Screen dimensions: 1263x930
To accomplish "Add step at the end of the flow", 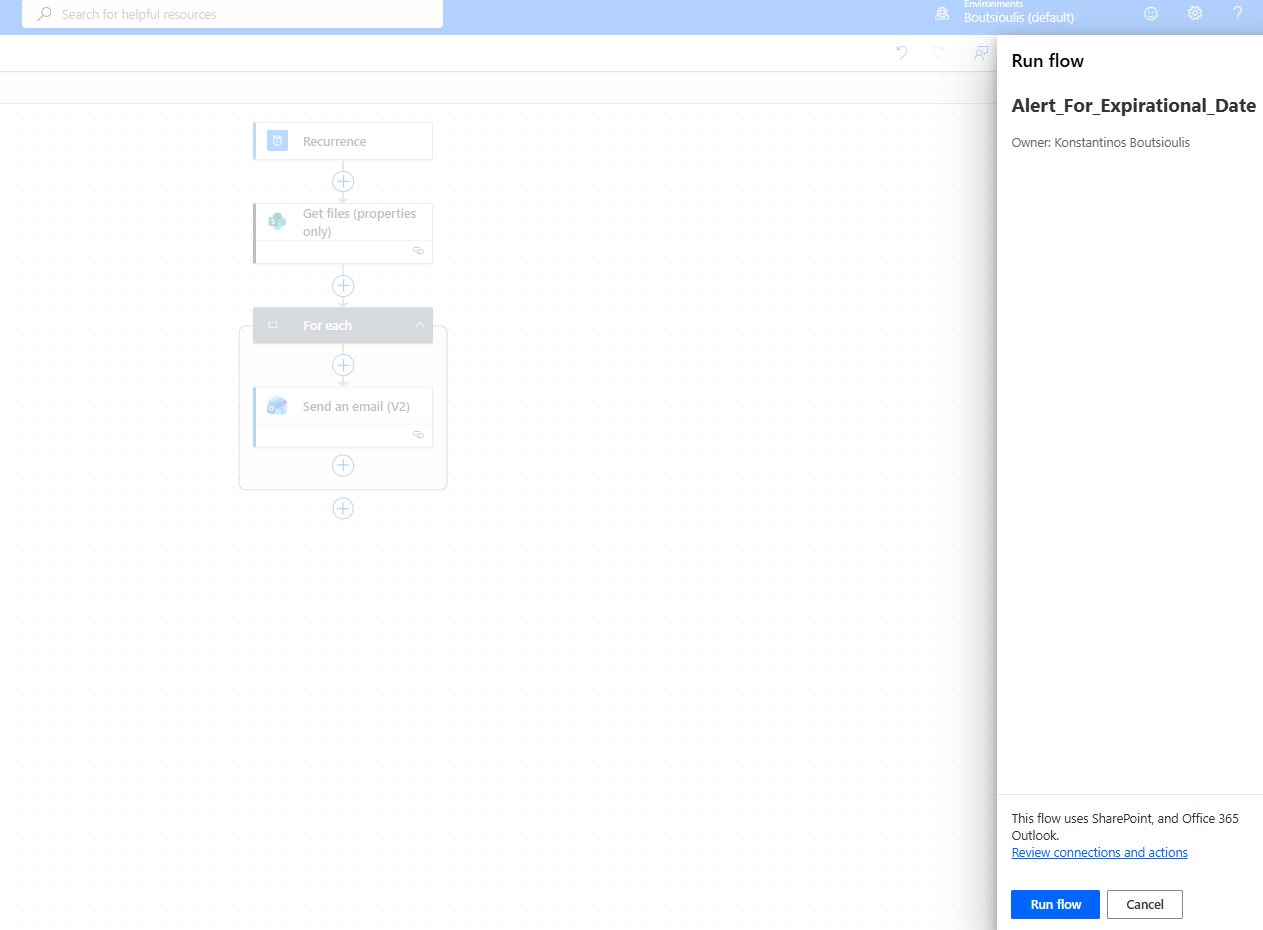I will [343, 509].
